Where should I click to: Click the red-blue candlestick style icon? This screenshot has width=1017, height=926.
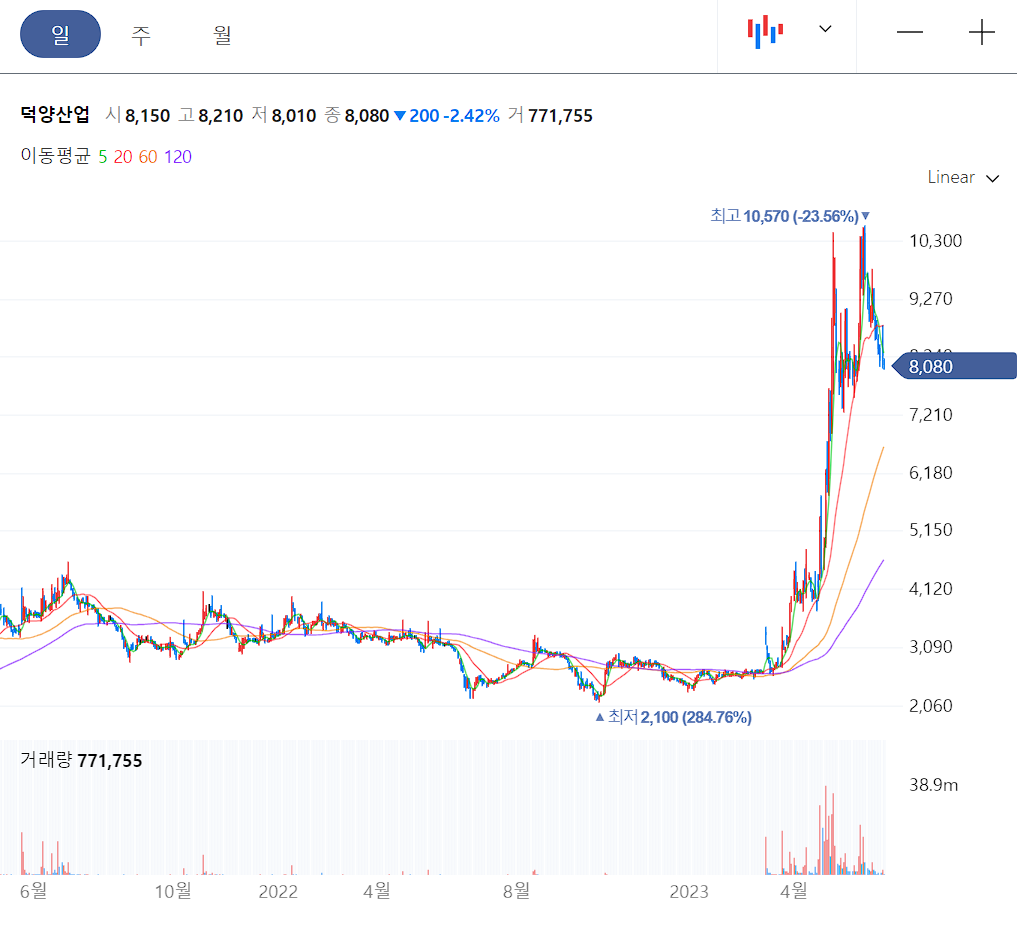click(764, 30)
